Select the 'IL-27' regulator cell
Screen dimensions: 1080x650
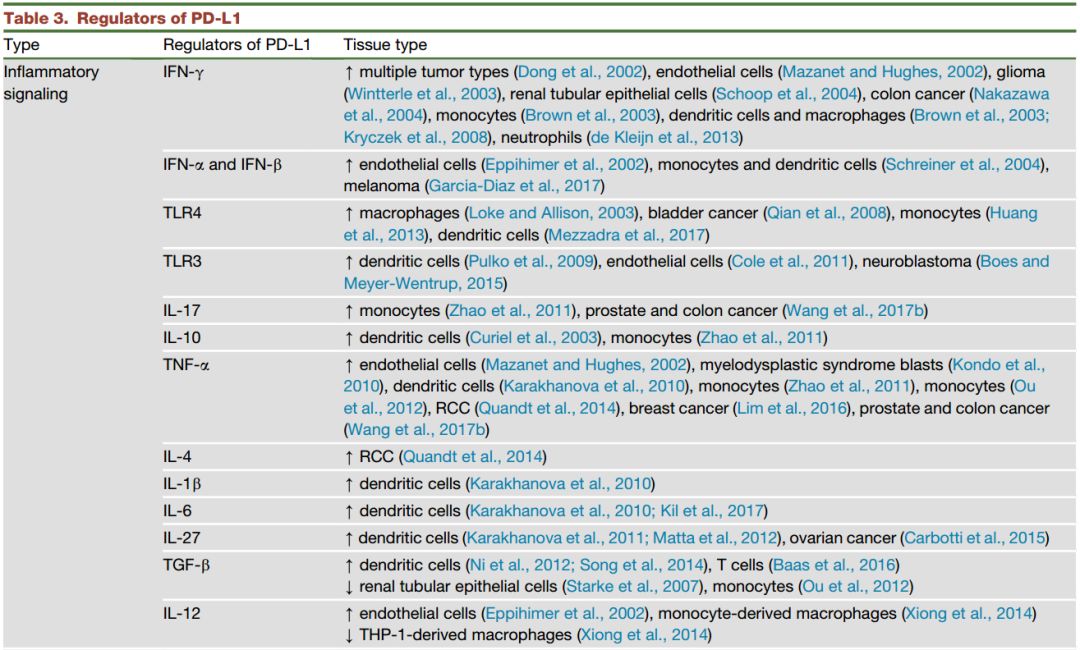tap(181, 538)
